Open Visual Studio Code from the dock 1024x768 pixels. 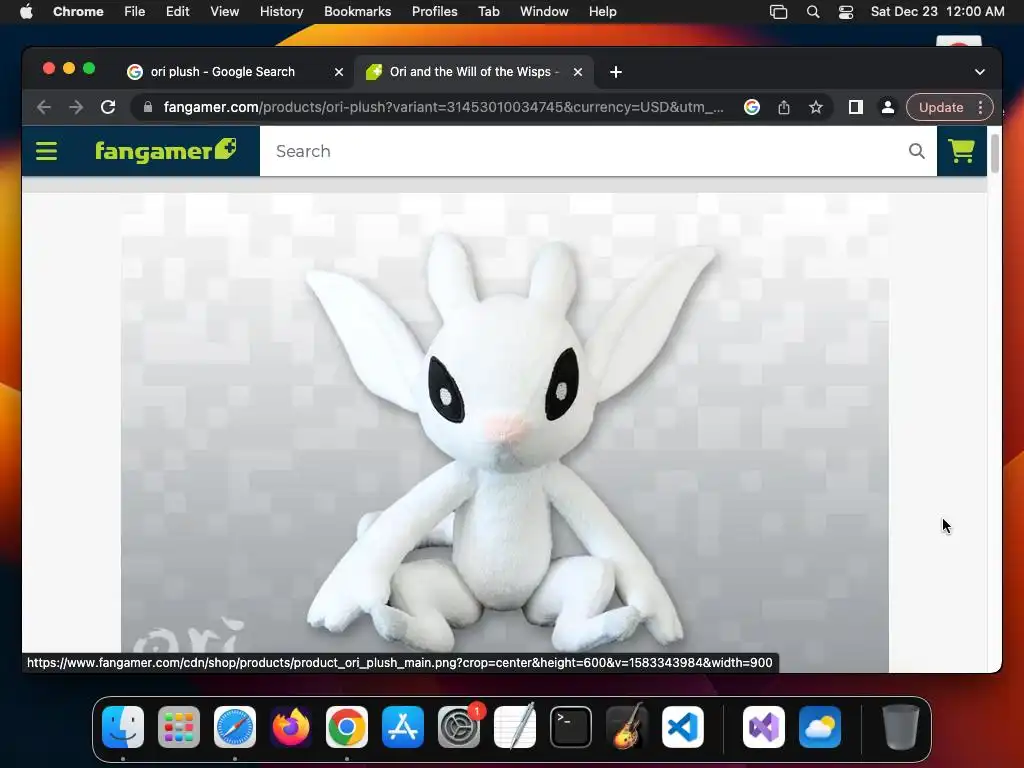pyautogui.click(x=683, y=727)
